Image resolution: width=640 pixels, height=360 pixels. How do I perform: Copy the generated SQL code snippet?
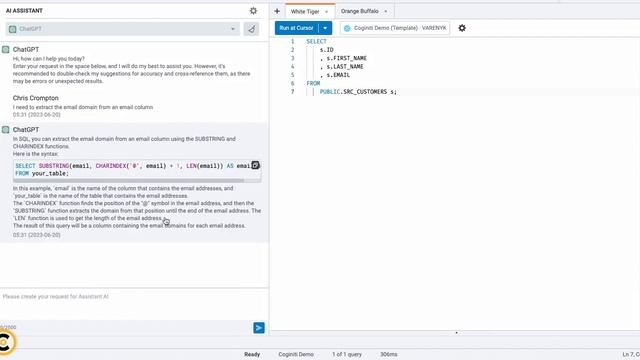click(x=255, y=165)
